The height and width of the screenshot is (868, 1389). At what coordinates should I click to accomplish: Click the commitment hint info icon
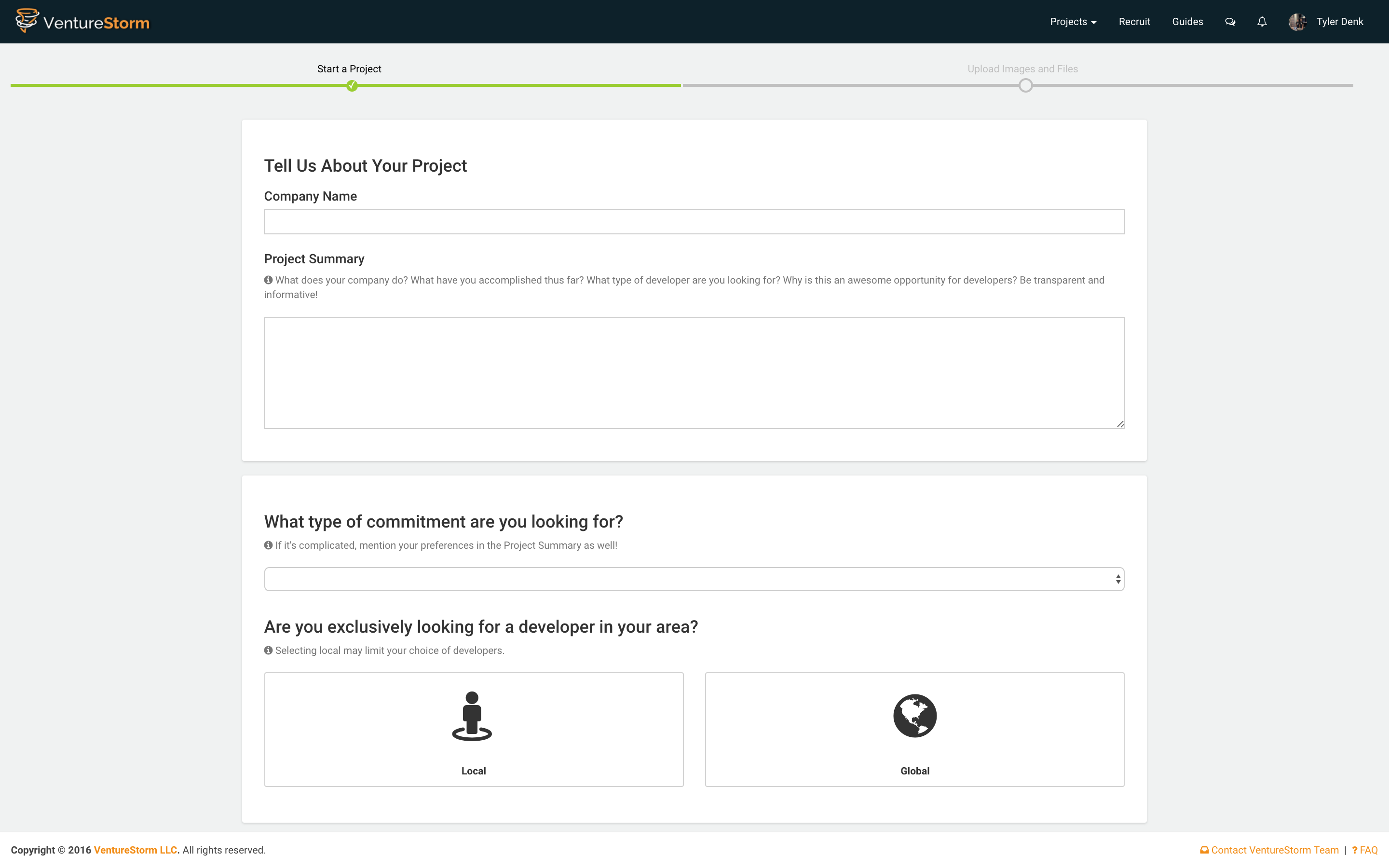[x=268, y=545]
